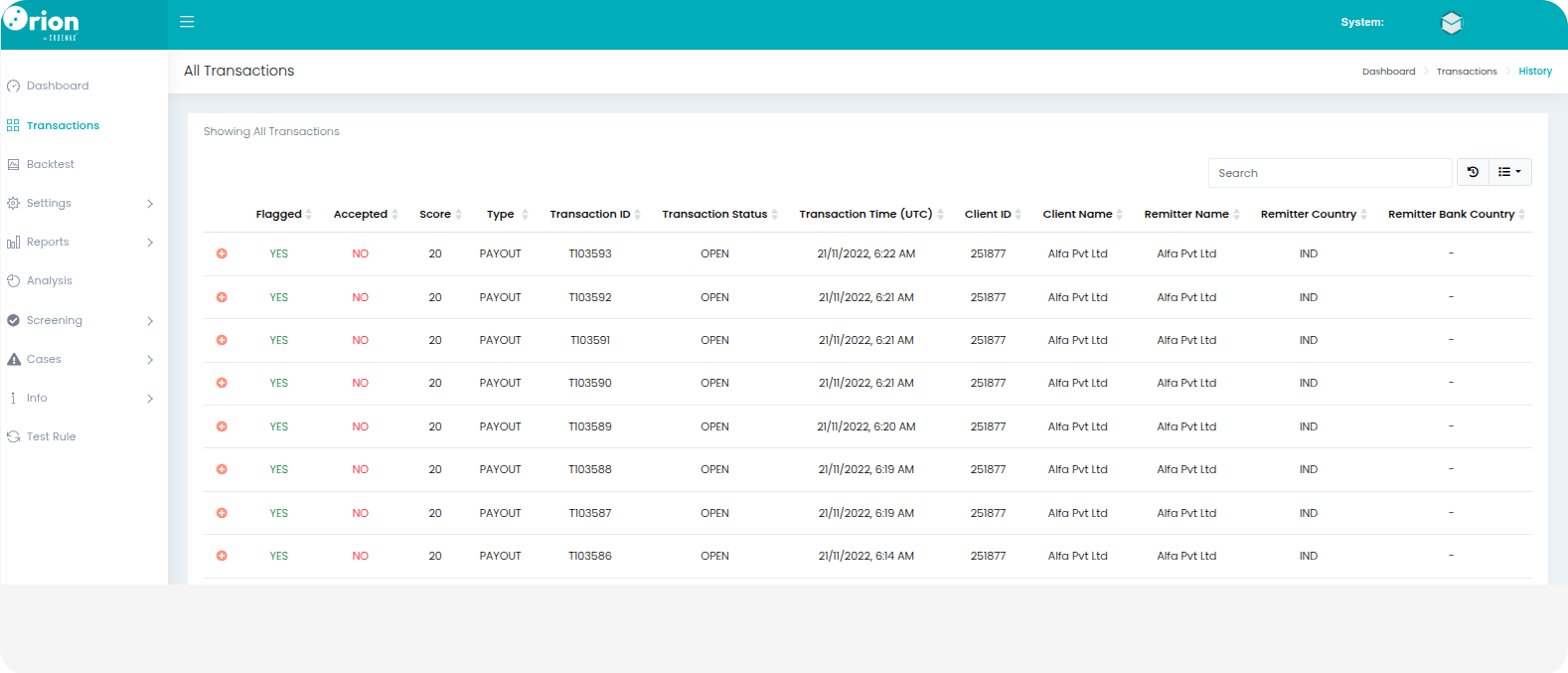This screenshot has height=673, width=1568.
Task: Open the column list dropdown button
Action: (1509, 172)
